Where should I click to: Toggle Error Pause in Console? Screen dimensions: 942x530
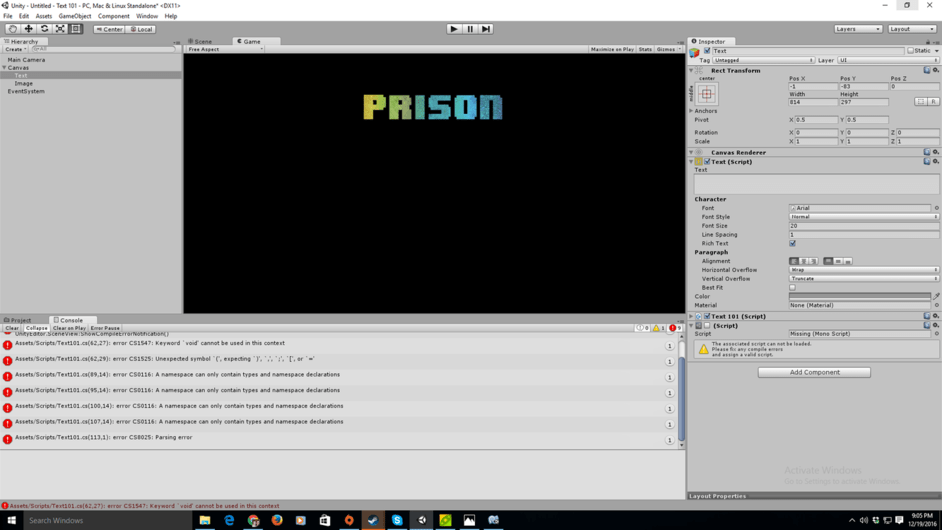click(x=105, y=328)
